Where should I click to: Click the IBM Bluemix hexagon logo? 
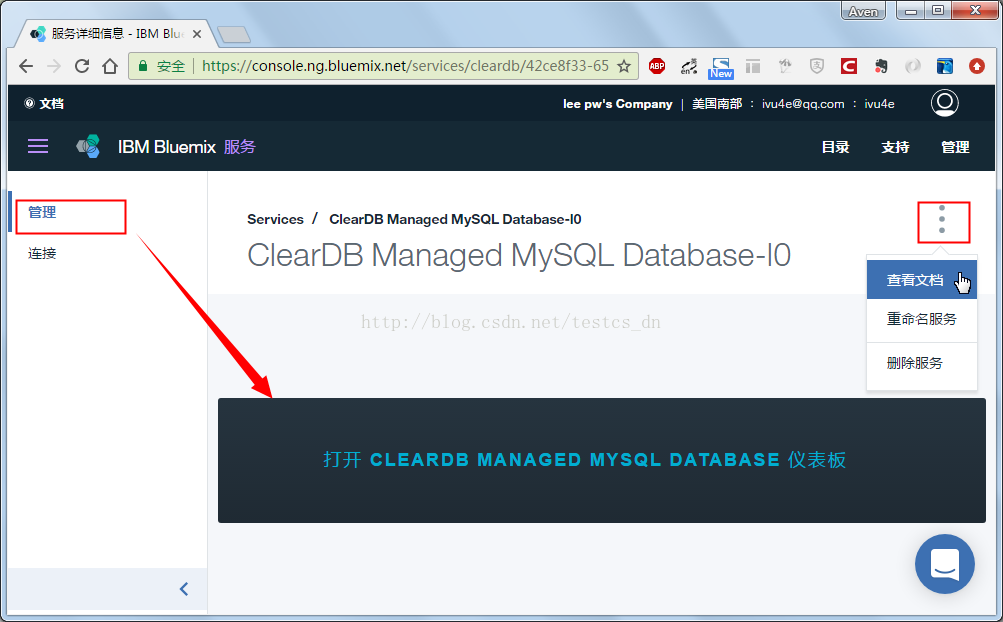pyautogui.click(x=88, y=147)
